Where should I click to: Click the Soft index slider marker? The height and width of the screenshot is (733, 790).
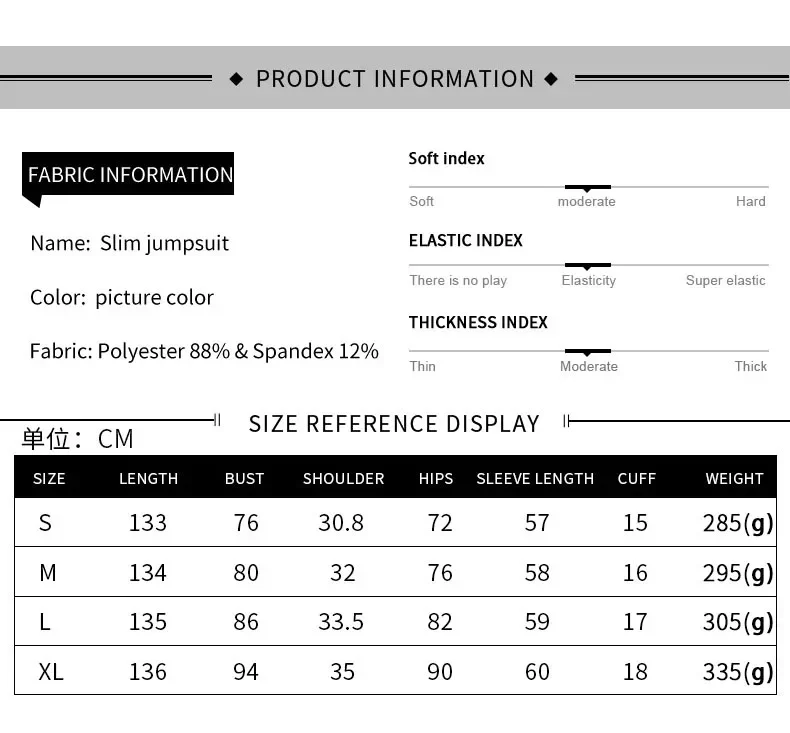(x=587, y=187)
